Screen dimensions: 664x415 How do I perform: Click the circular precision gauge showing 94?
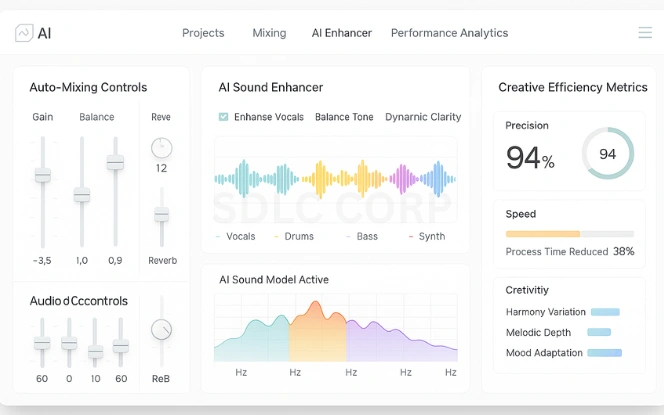click(607, 153)
